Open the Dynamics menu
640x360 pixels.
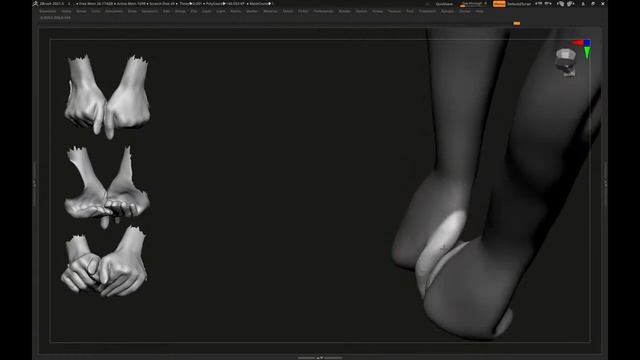tap(150, 11)
